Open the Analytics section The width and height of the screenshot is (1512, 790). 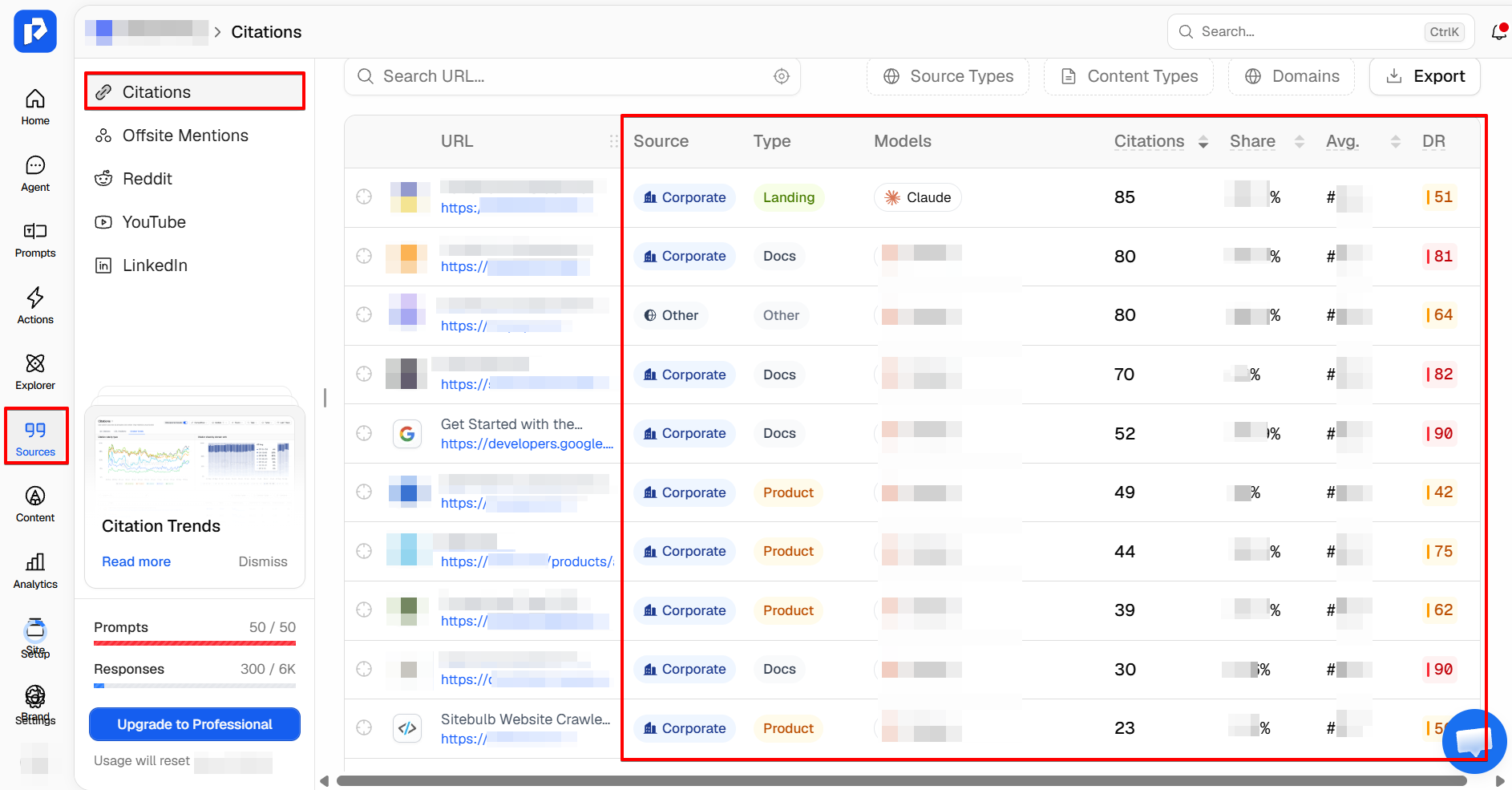(35, 571)
